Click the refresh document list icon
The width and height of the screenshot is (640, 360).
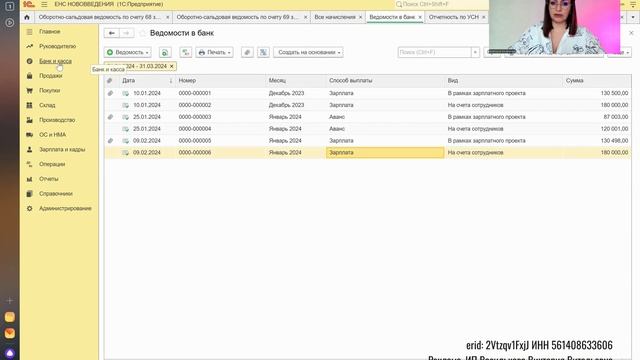coord(165,52)
